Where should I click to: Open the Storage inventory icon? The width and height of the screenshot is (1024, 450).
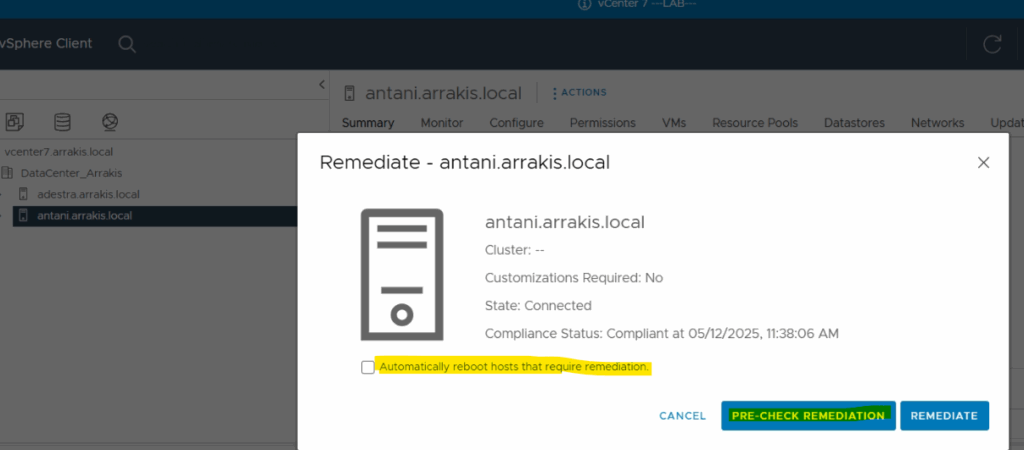(62, 122)
